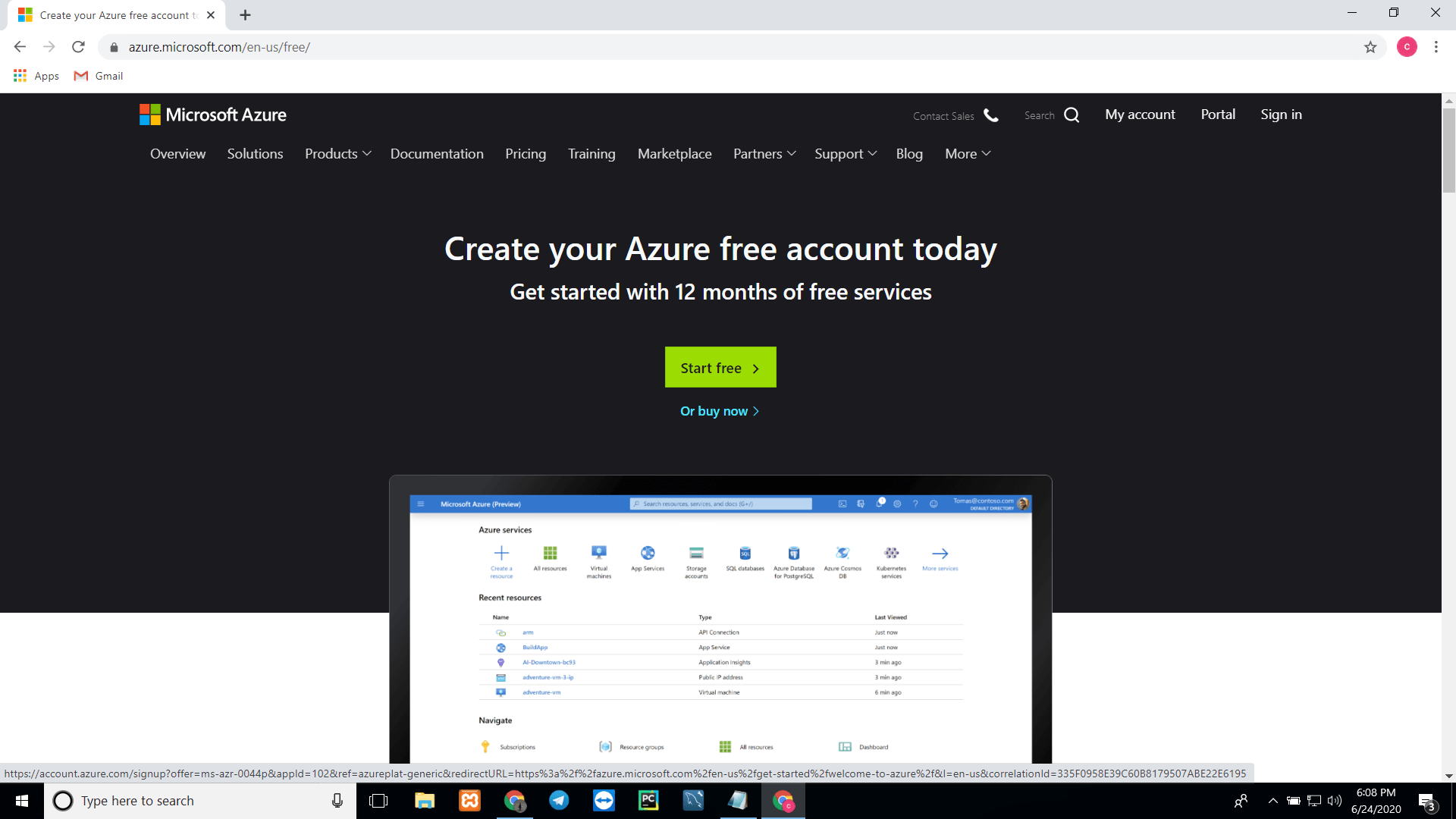This screenshot has width=1456, height=819.
Task: Click the Azure portal preview image
Action: tap(720, 619)
